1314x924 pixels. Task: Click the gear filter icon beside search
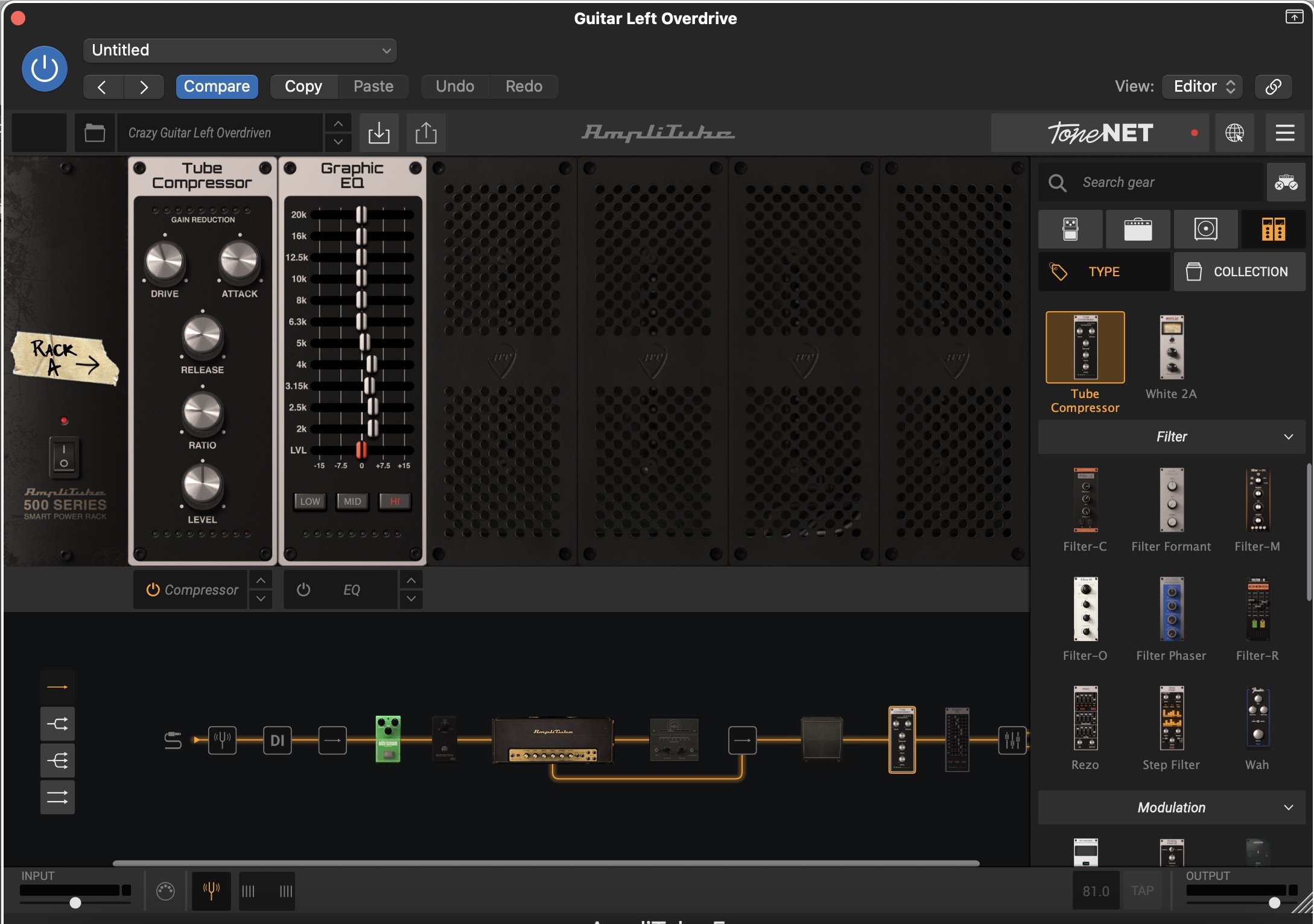[1286, 182]
